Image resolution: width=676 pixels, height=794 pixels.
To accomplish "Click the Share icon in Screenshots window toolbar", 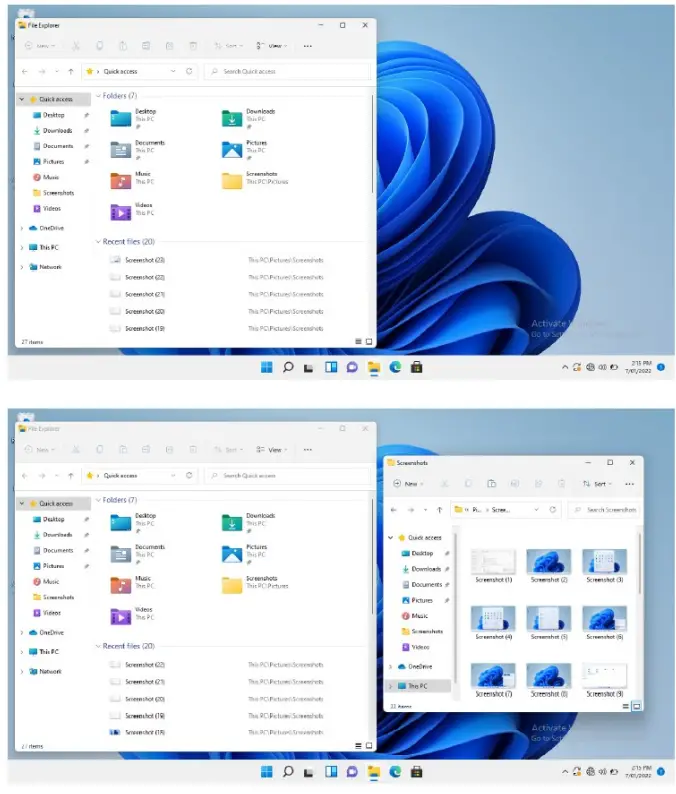I will pos(538,484).
